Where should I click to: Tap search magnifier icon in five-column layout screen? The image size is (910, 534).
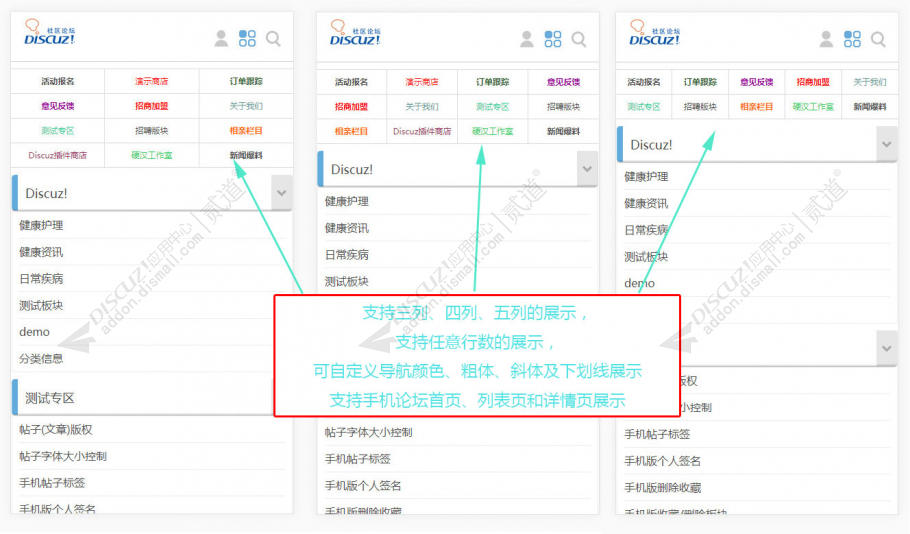(879, 39)
